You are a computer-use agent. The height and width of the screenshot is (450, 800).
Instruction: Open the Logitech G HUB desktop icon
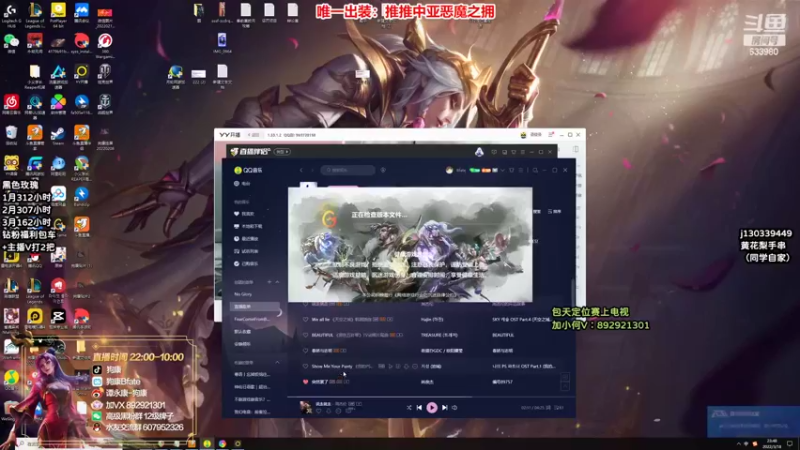11,11
